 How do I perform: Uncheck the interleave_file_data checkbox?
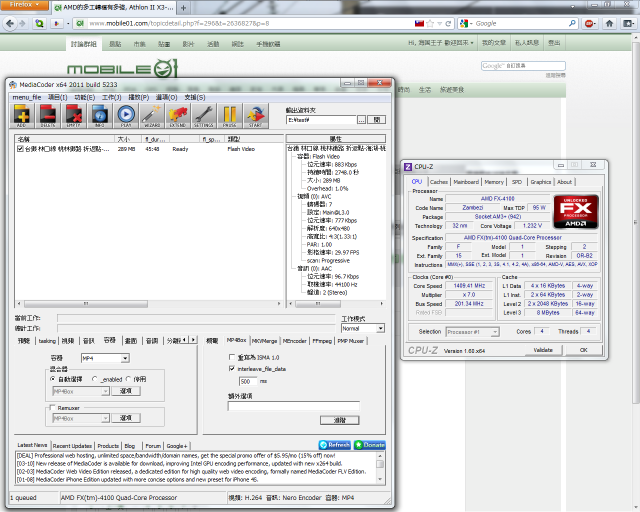pyautogui.click(x=232, y=369)
